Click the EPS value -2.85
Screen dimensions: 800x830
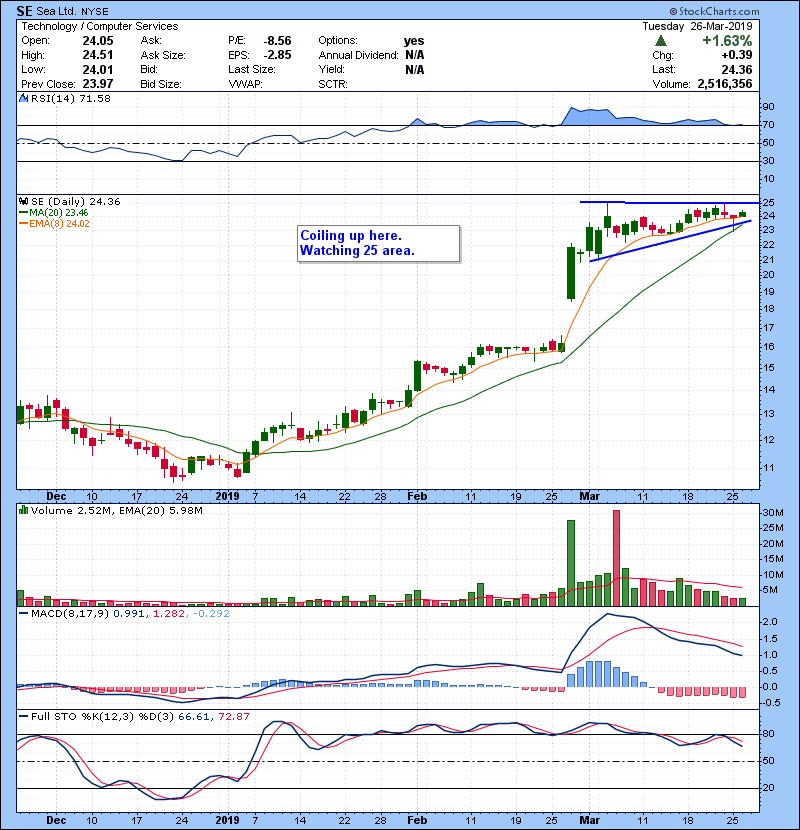coord(277,55)
